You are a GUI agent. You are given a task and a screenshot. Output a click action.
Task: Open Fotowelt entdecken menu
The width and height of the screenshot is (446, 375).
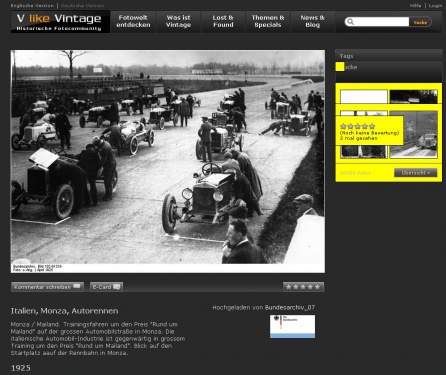point(133,21)
